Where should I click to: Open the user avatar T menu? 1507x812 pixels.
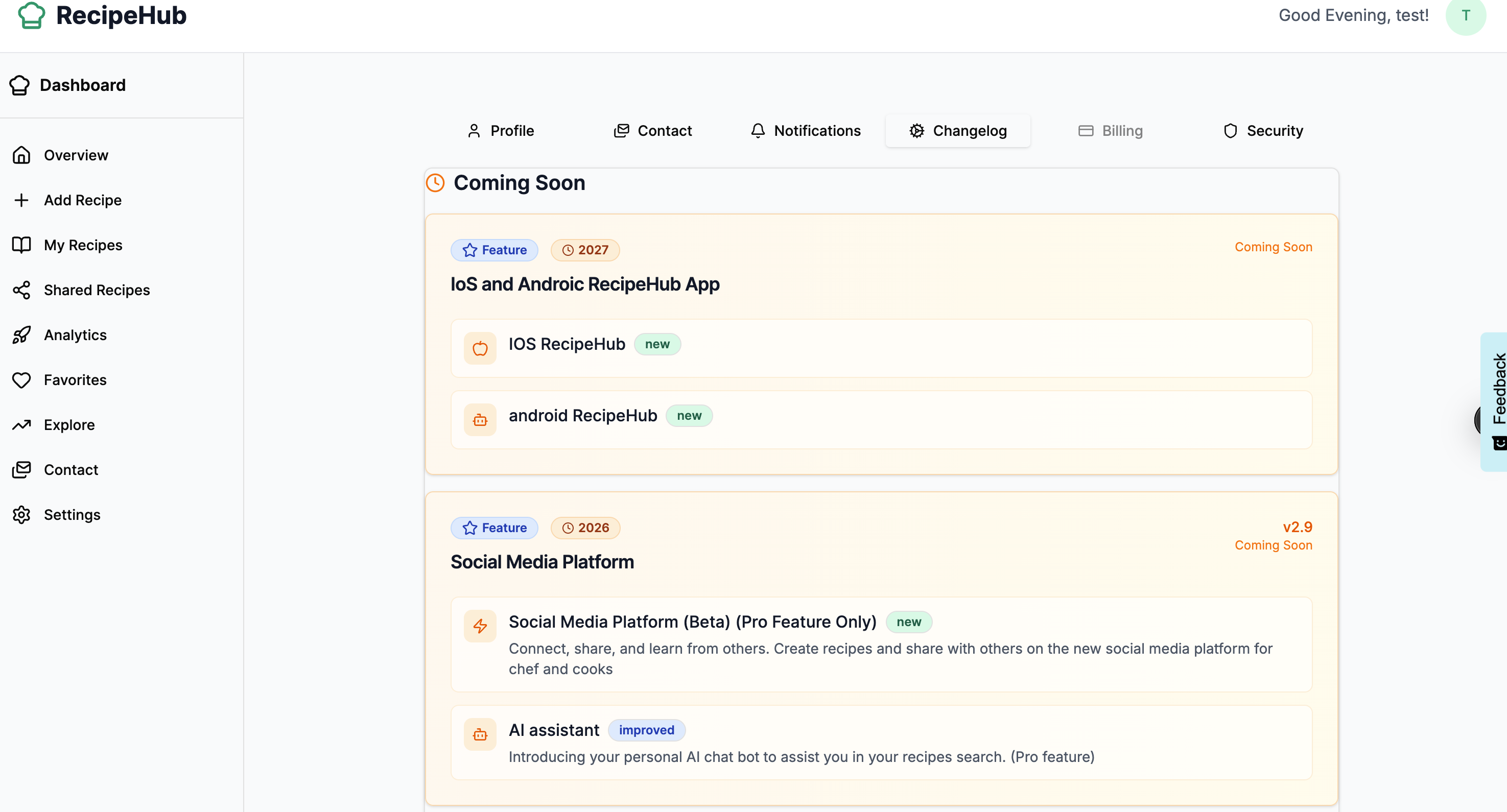pos(1465,16)
